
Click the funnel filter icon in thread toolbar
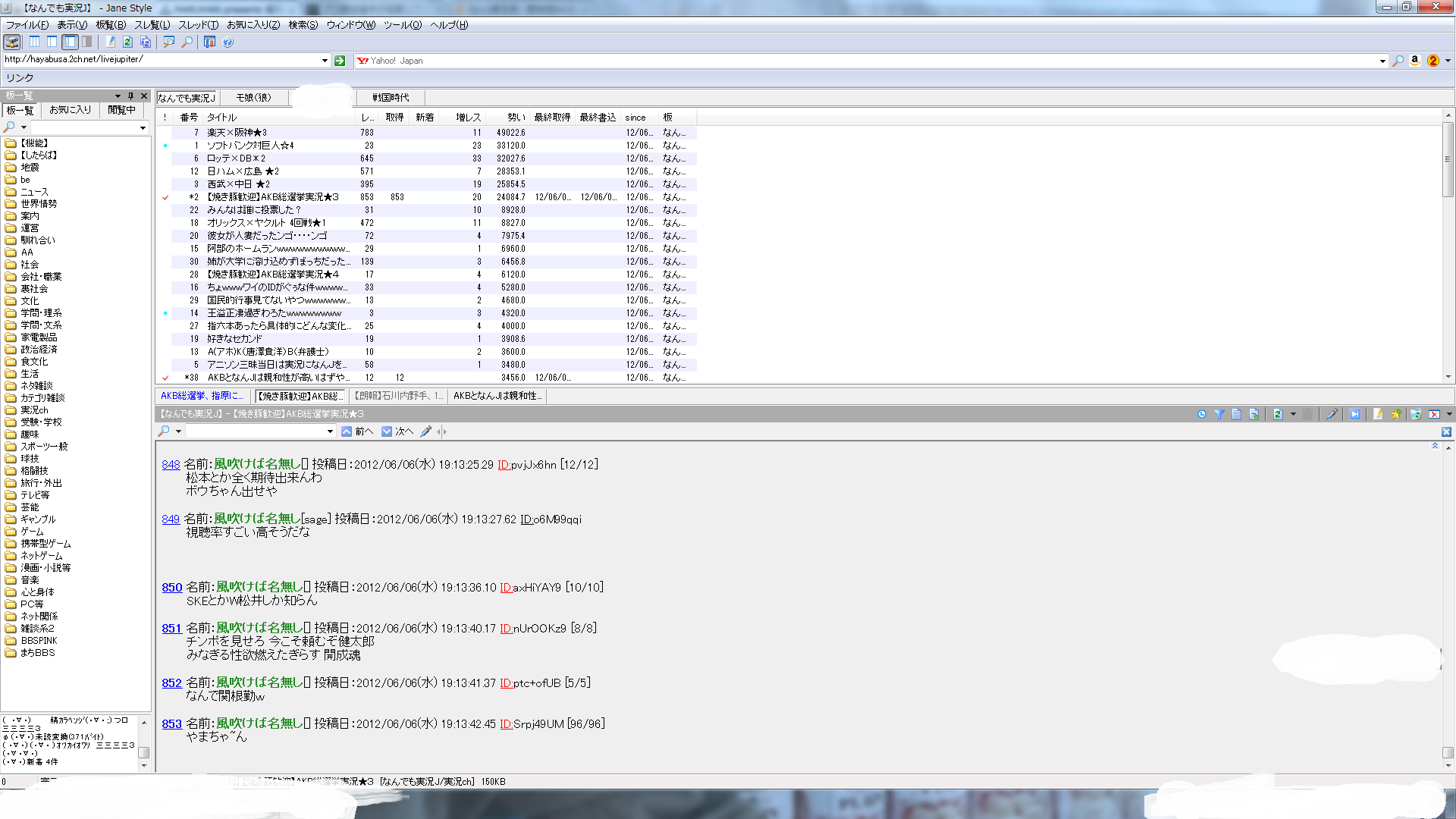pos(1219,414)
